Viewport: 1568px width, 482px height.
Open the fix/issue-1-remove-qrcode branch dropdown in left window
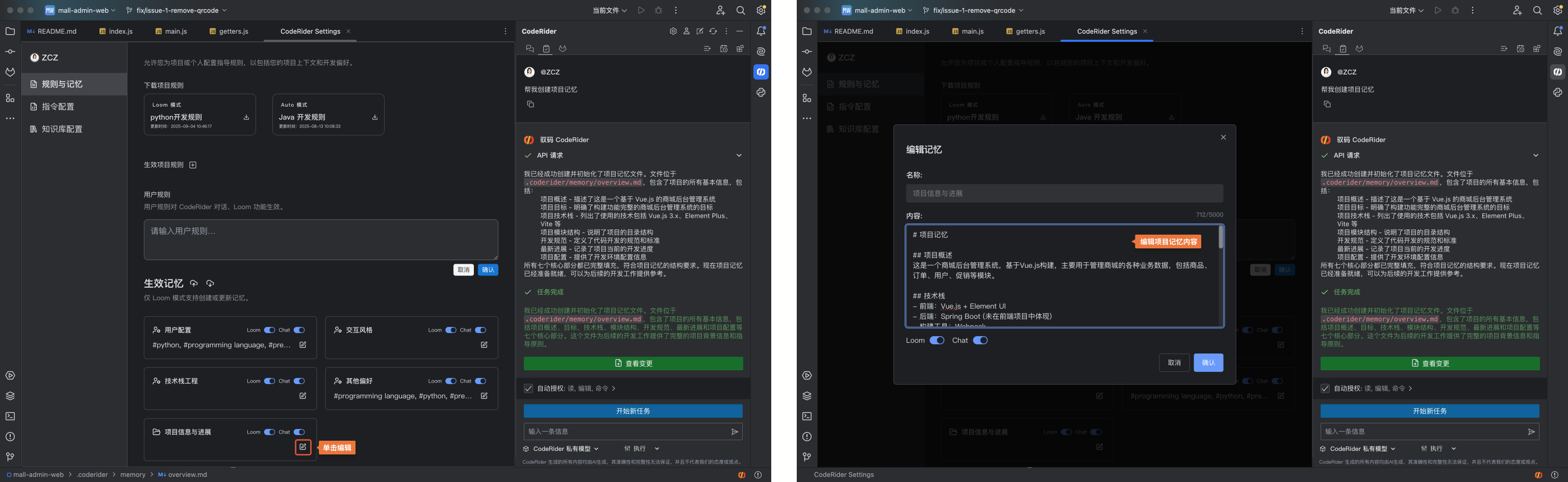click(x=176, y=10)
